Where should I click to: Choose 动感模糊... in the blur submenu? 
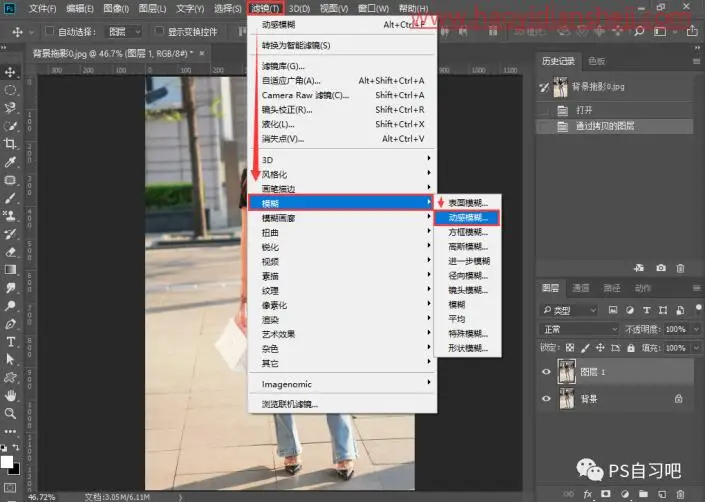click(x=468, y=218)
